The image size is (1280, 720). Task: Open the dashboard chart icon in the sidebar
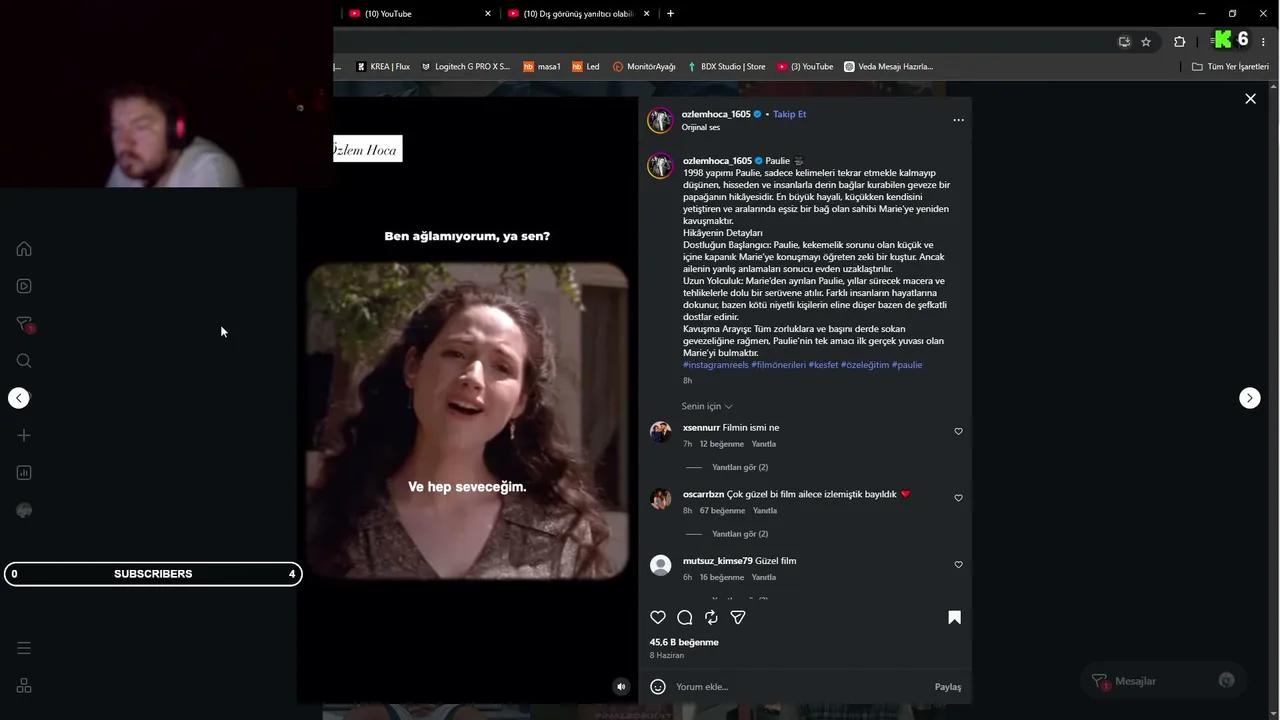click(24, 473)
